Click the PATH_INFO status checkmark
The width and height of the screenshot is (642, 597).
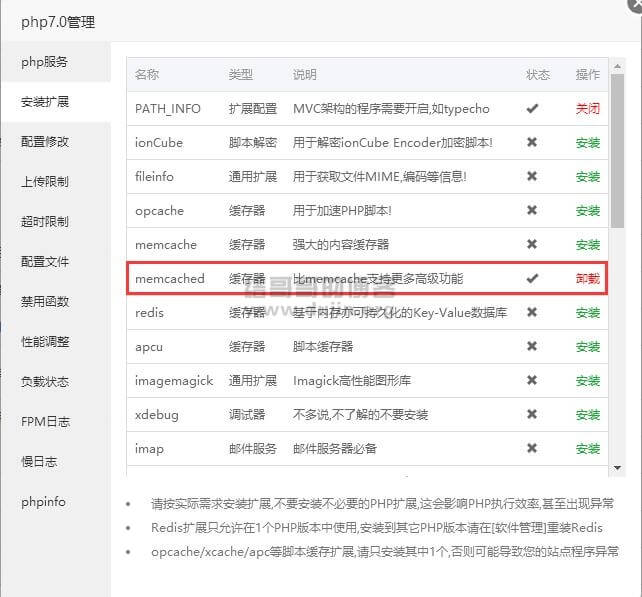click(532, 109)
